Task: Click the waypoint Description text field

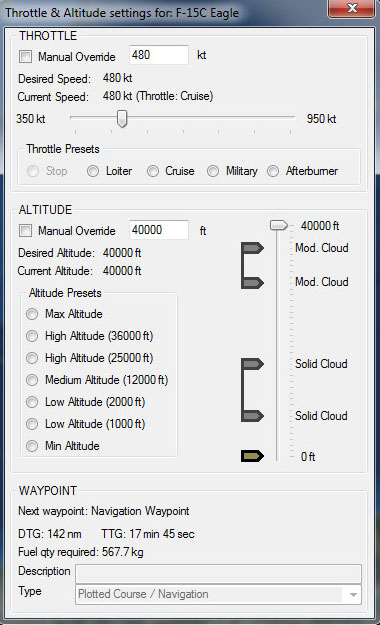Action: pos(219,574)
